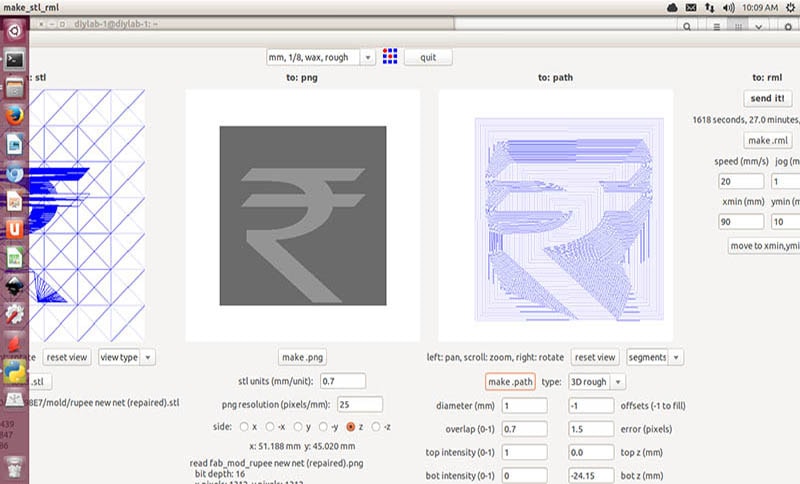Click the bot z (mm) field showing -24.15

click(591, 475)
